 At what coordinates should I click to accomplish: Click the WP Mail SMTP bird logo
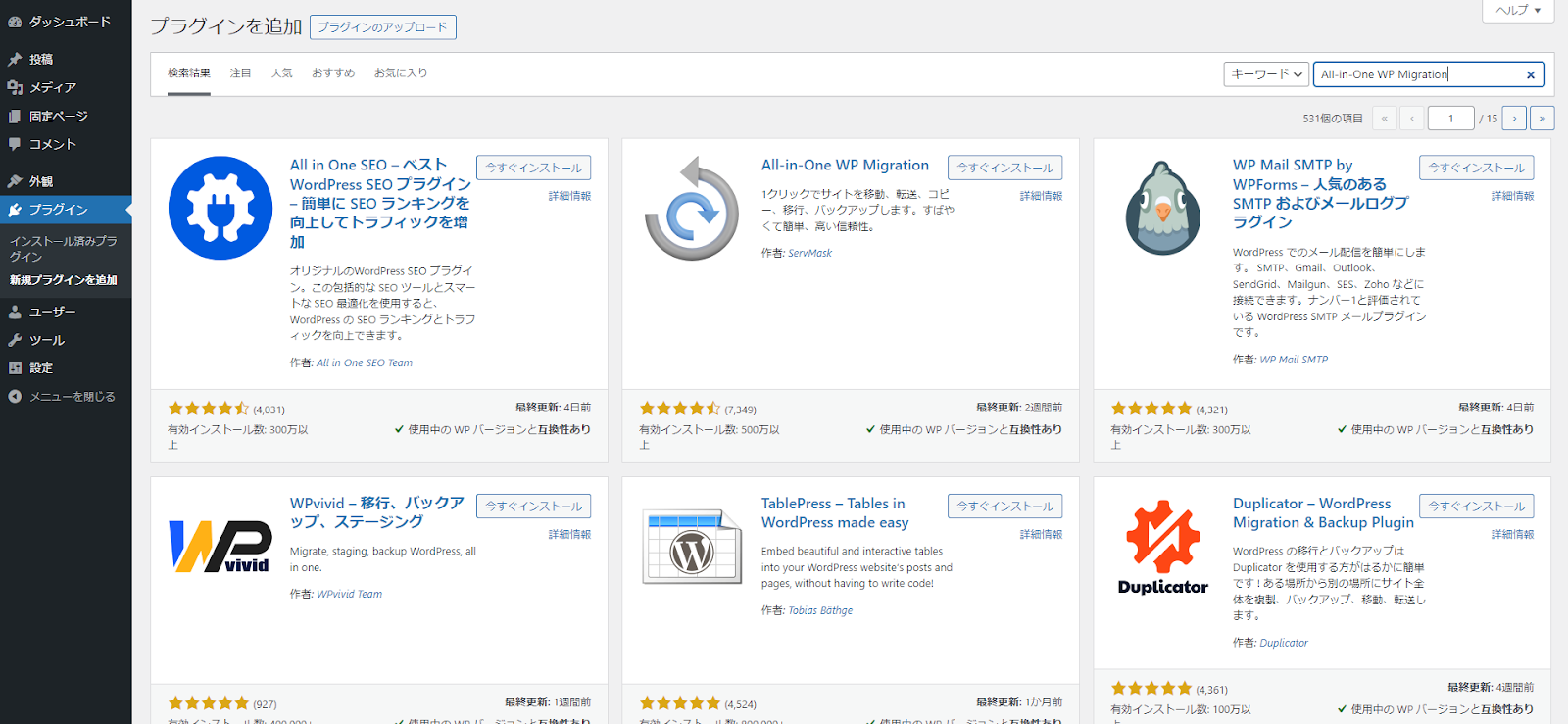pyautogui.click(x=1163, y=208)
